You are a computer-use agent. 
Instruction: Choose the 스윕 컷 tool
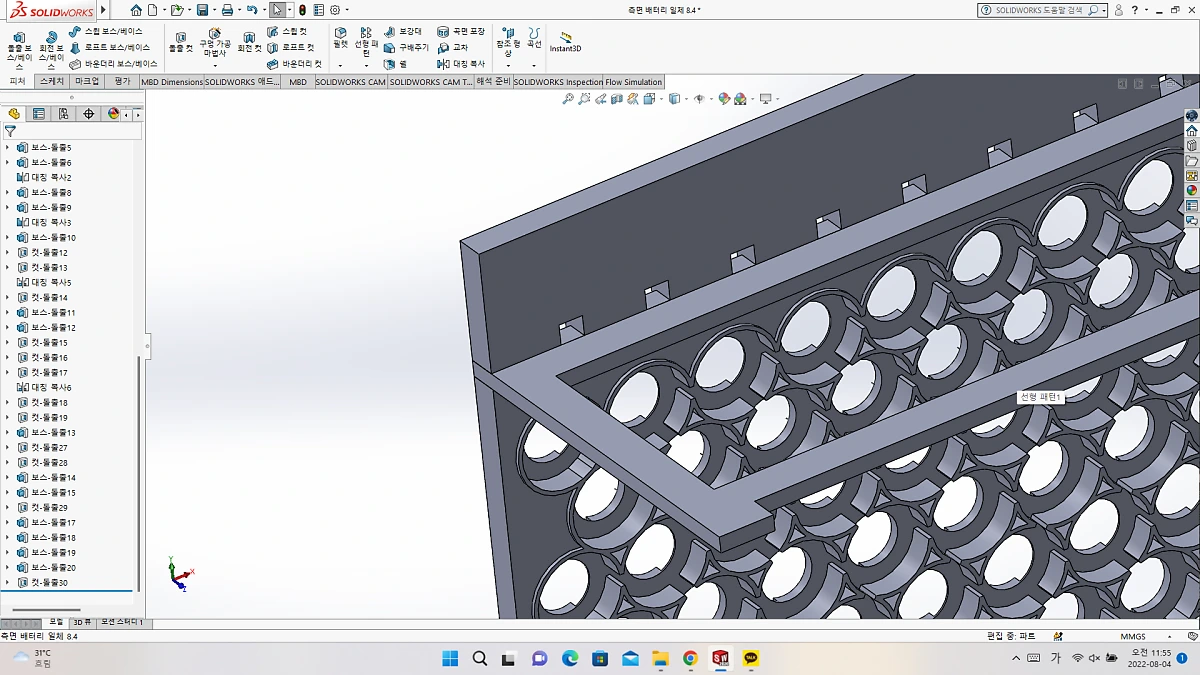click(x=287, y=31)
